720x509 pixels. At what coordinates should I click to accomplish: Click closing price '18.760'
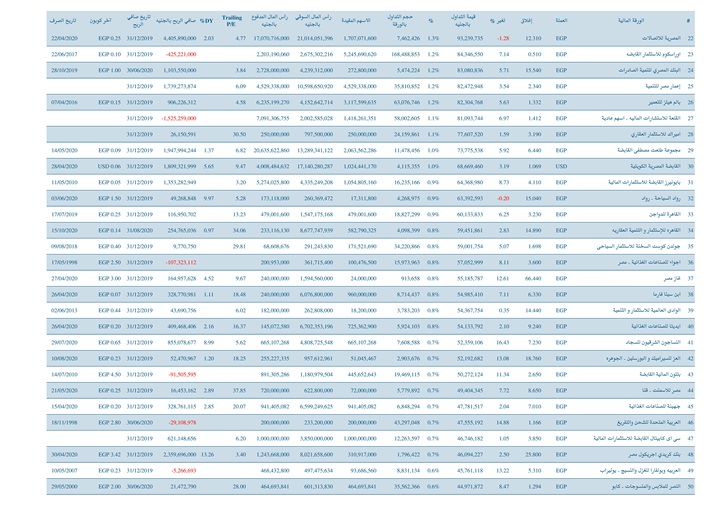pos(533,359)
